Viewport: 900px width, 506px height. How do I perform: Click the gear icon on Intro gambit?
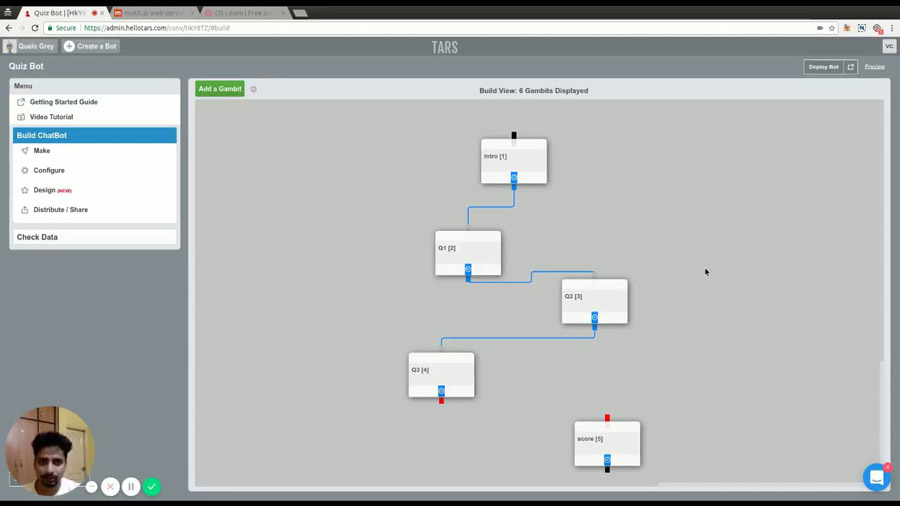tap(514, 177)
